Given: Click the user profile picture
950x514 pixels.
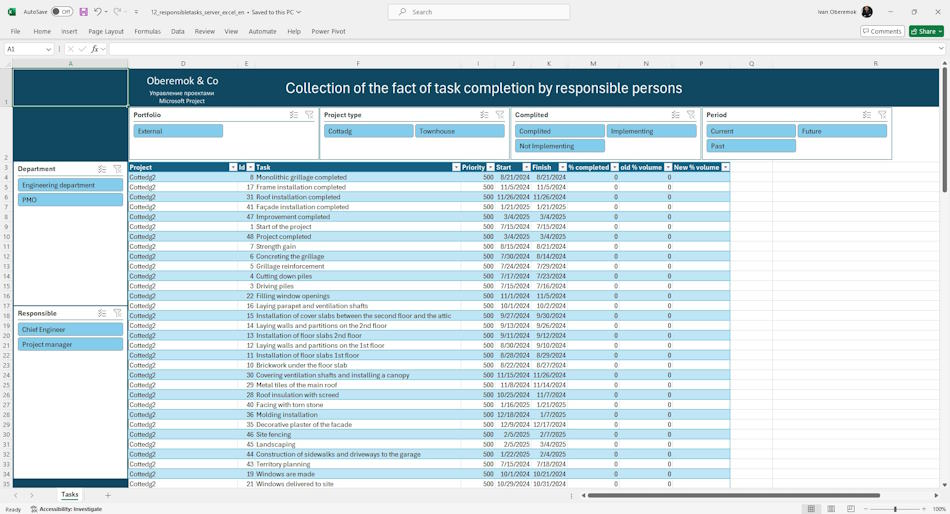Looking at the screenshot, I should (867, 12).
